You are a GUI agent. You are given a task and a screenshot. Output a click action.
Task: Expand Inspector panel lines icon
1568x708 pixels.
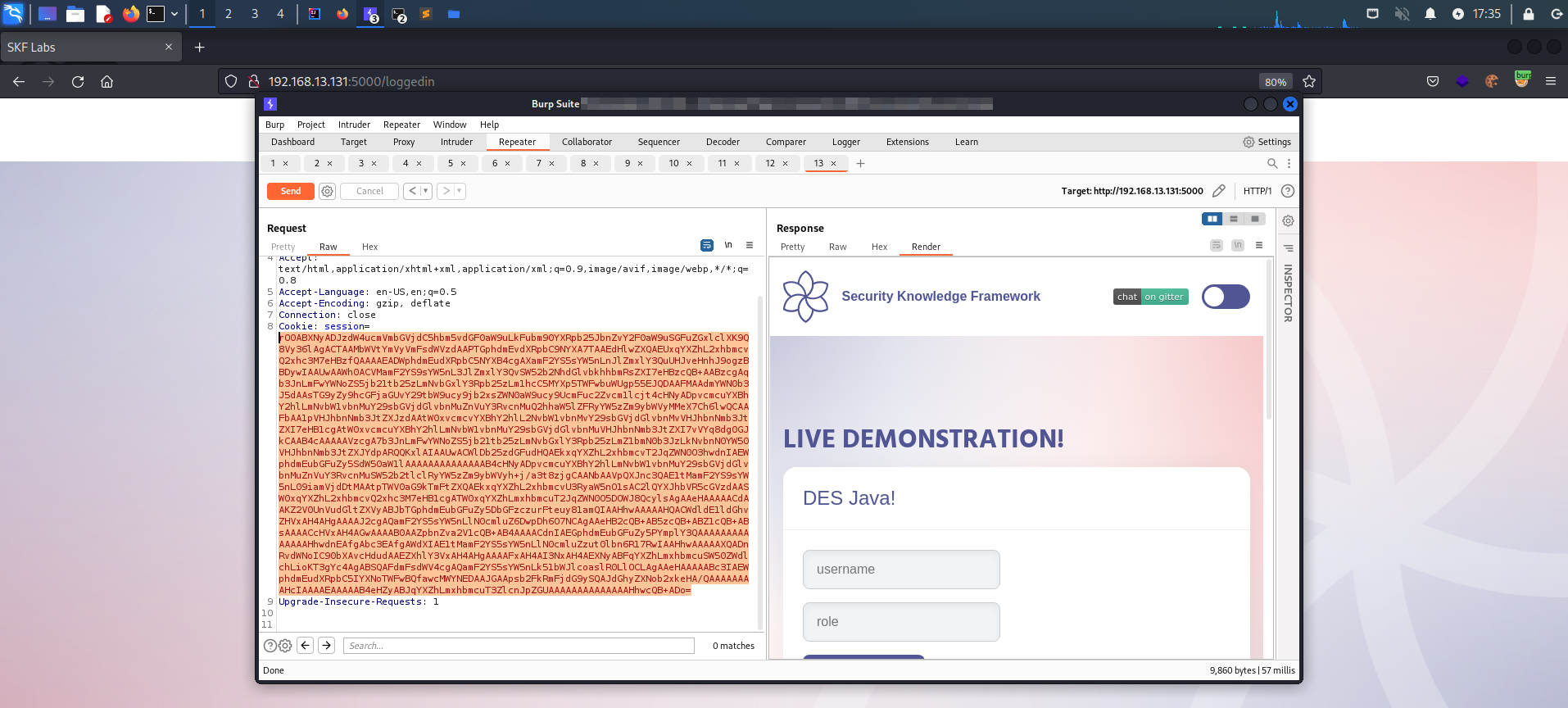point(1288,247)
